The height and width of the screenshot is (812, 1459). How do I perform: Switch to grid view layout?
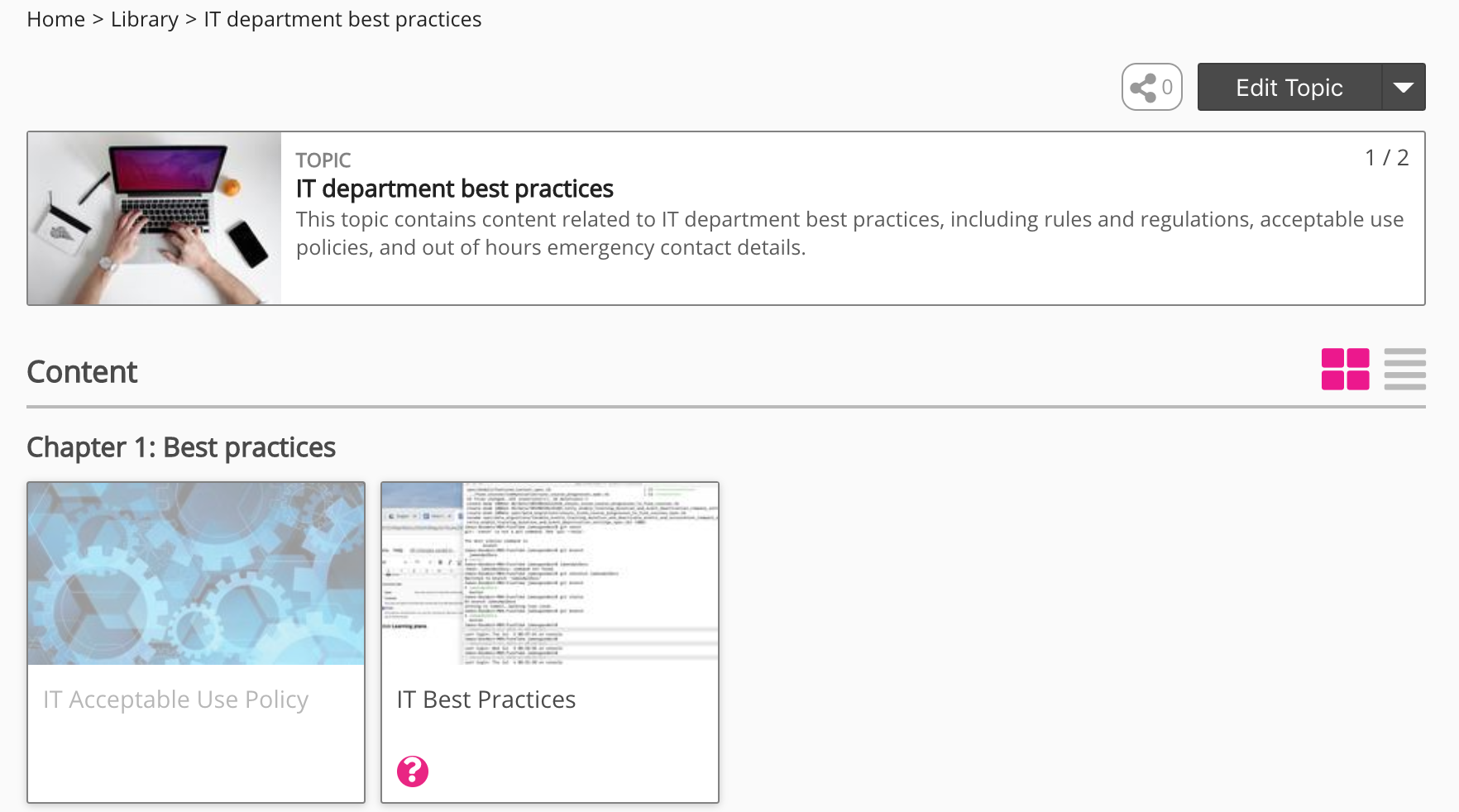[x=1345, y=369]
